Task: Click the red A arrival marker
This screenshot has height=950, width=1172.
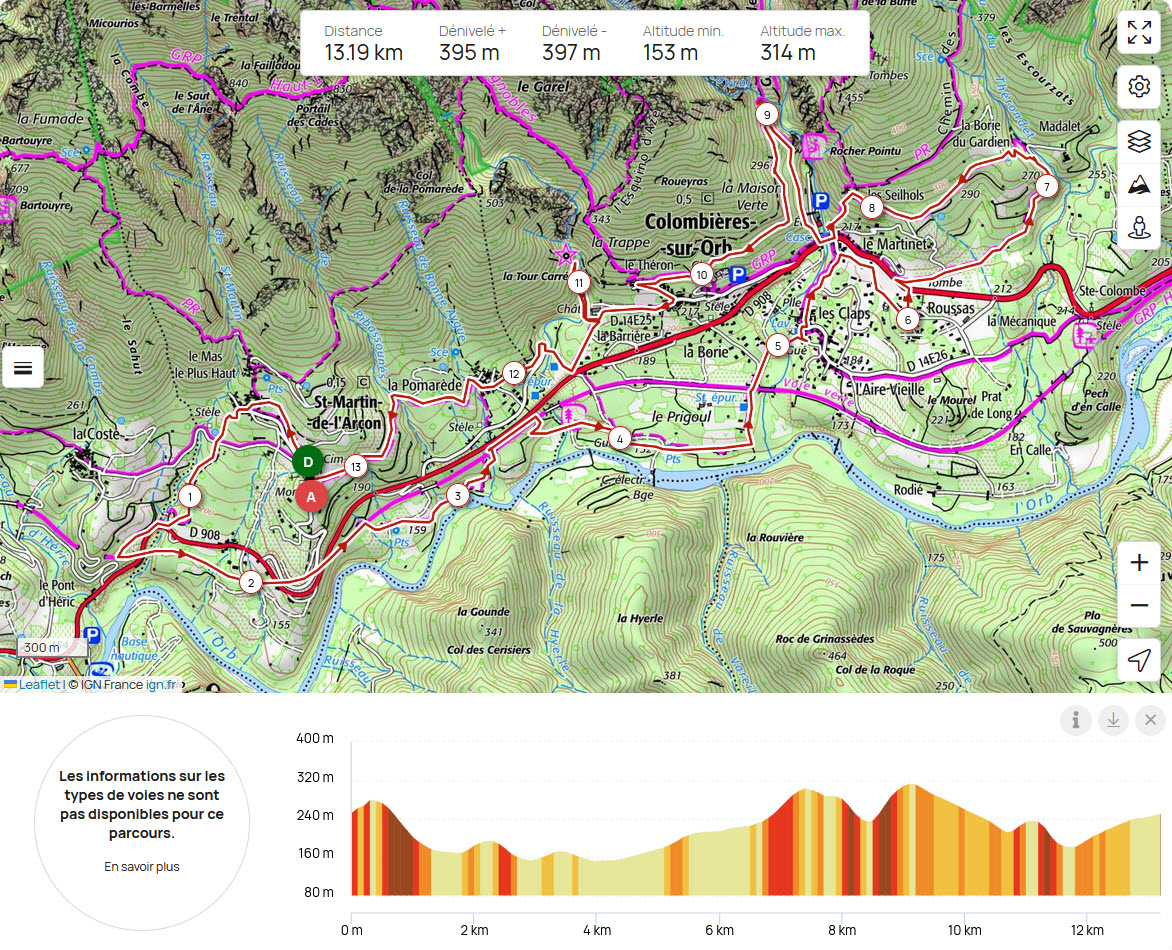Action: (311, 497)
